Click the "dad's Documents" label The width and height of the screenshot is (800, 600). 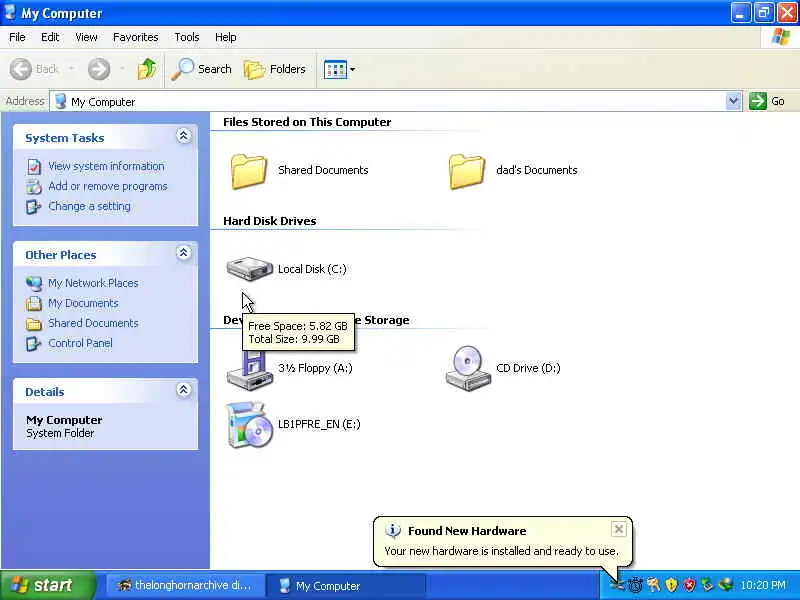537,170
